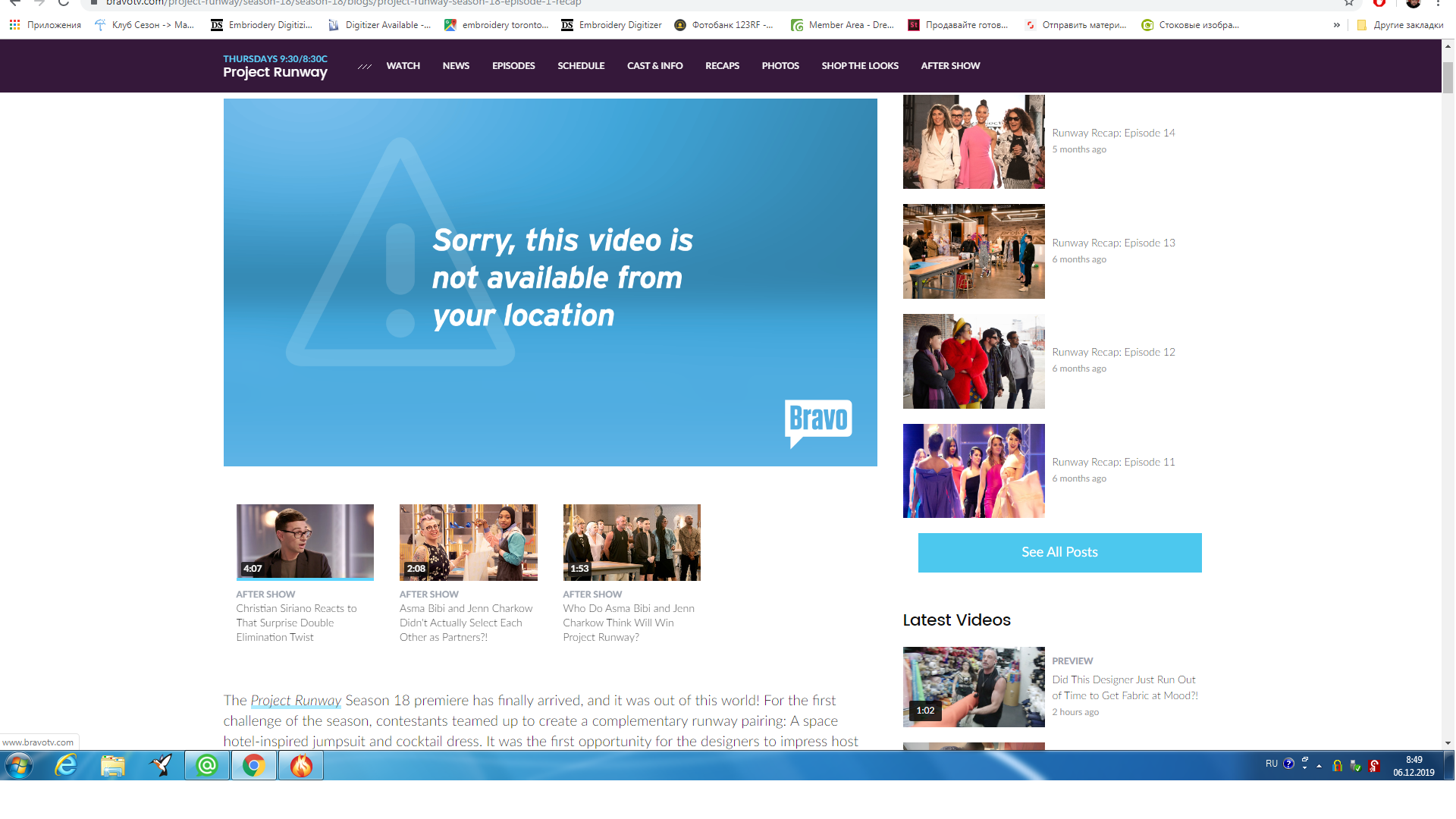Open the EPISODES menu item
Image resolution: width=1456 pixels, height=819 pixels.
point(513,66)
